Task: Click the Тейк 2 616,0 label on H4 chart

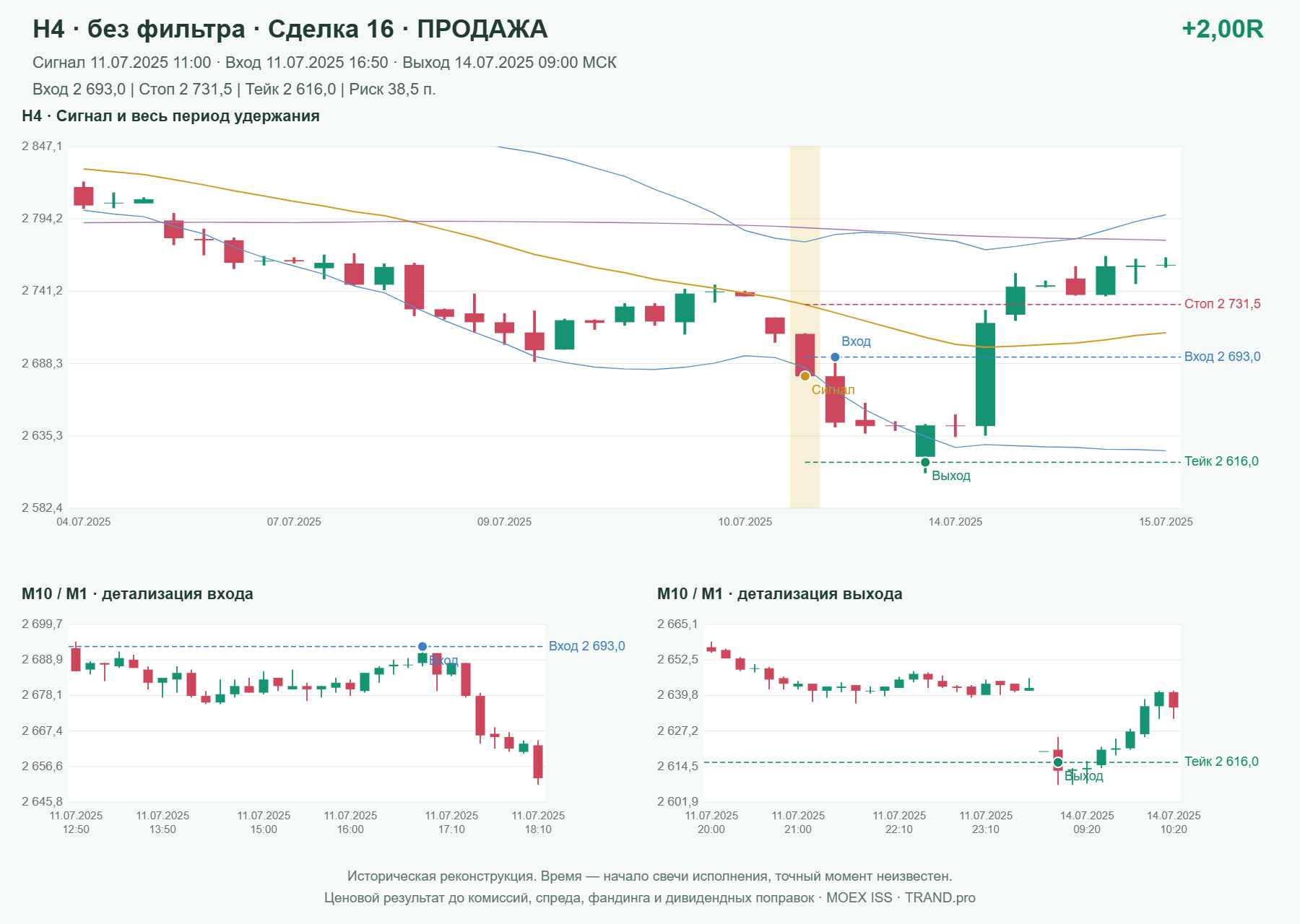Action: point(1221,461)
